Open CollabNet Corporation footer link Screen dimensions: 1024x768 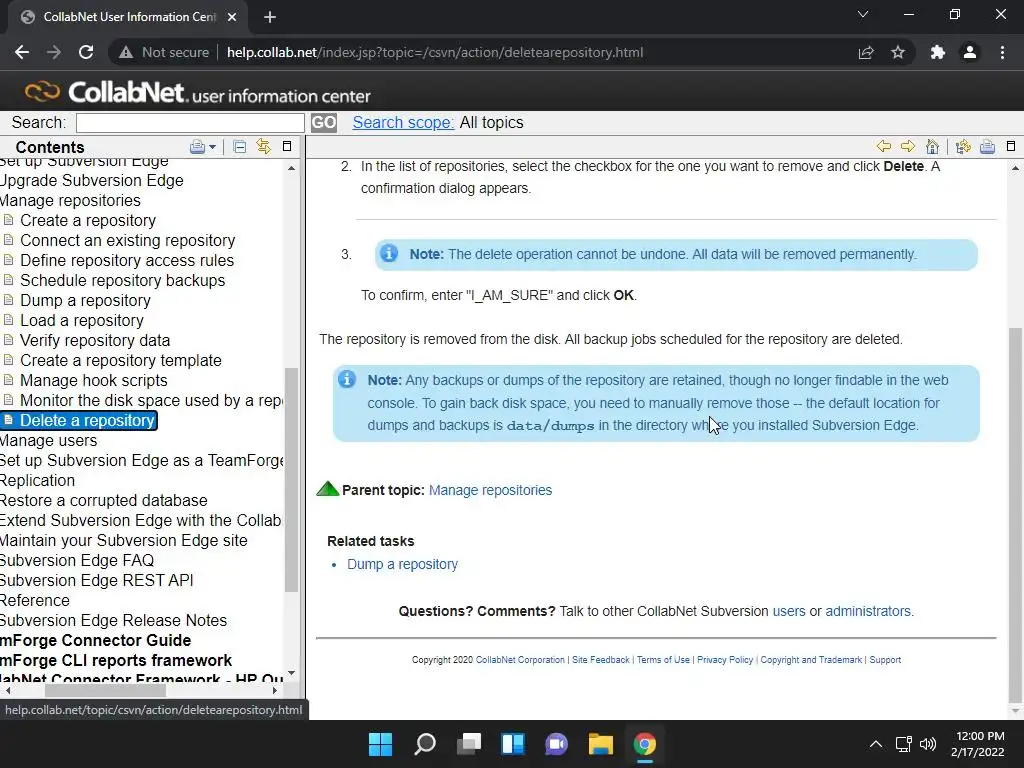tap(520, 660)
